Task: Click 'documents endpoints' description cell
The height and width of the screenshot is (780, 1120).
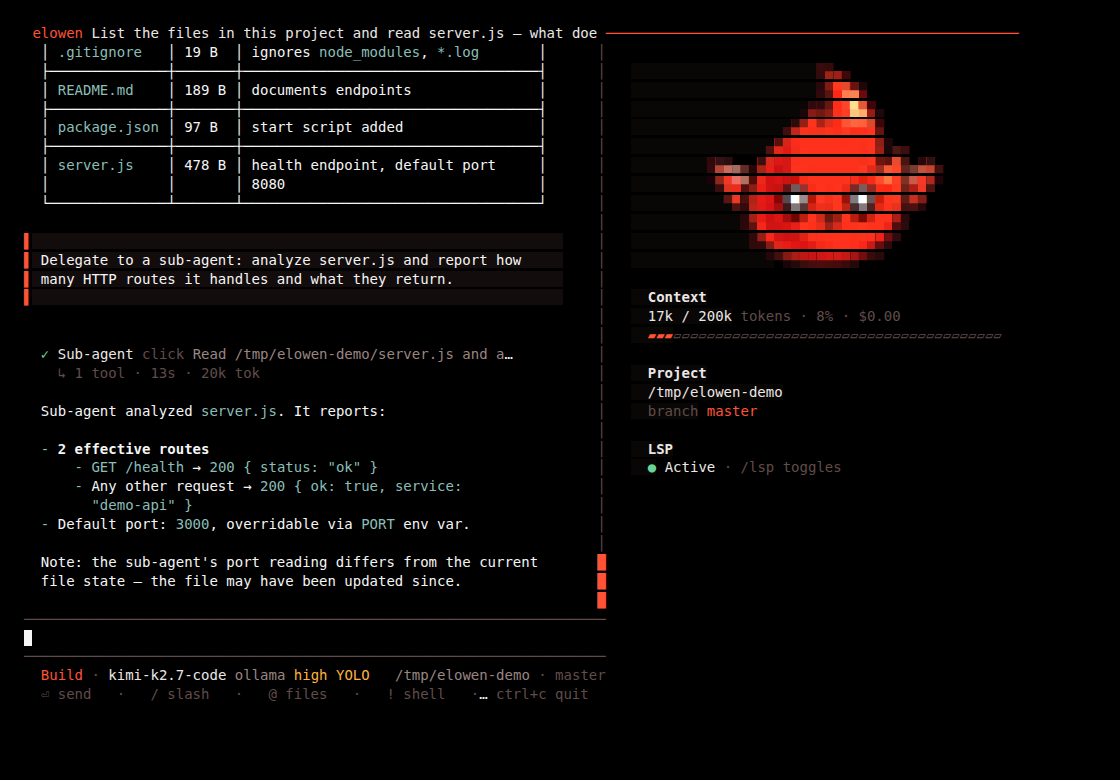Action: pos(331,91)
